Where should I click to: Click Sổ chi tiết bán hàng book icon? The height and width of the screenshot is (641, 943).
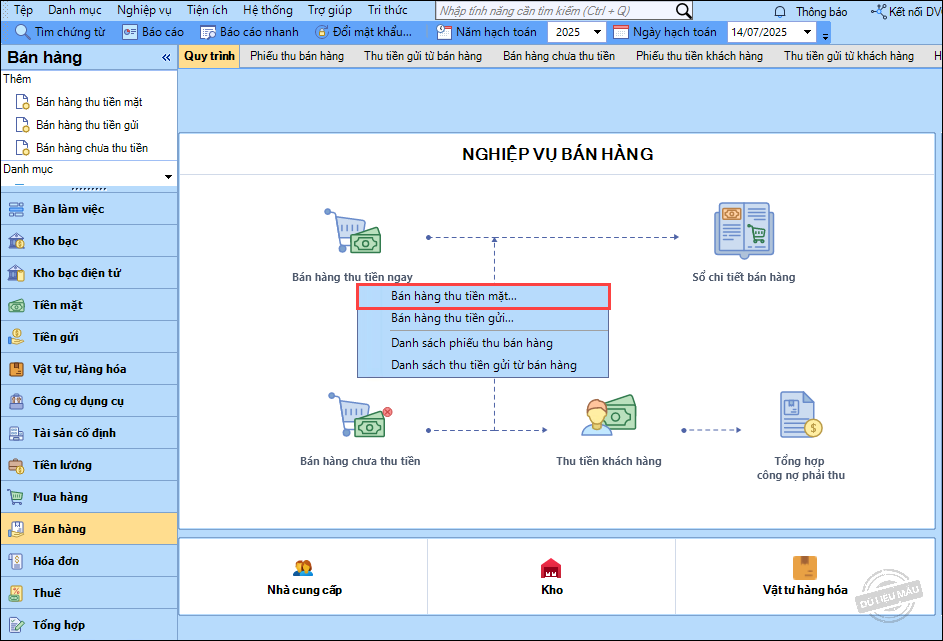tap(744, 231)
